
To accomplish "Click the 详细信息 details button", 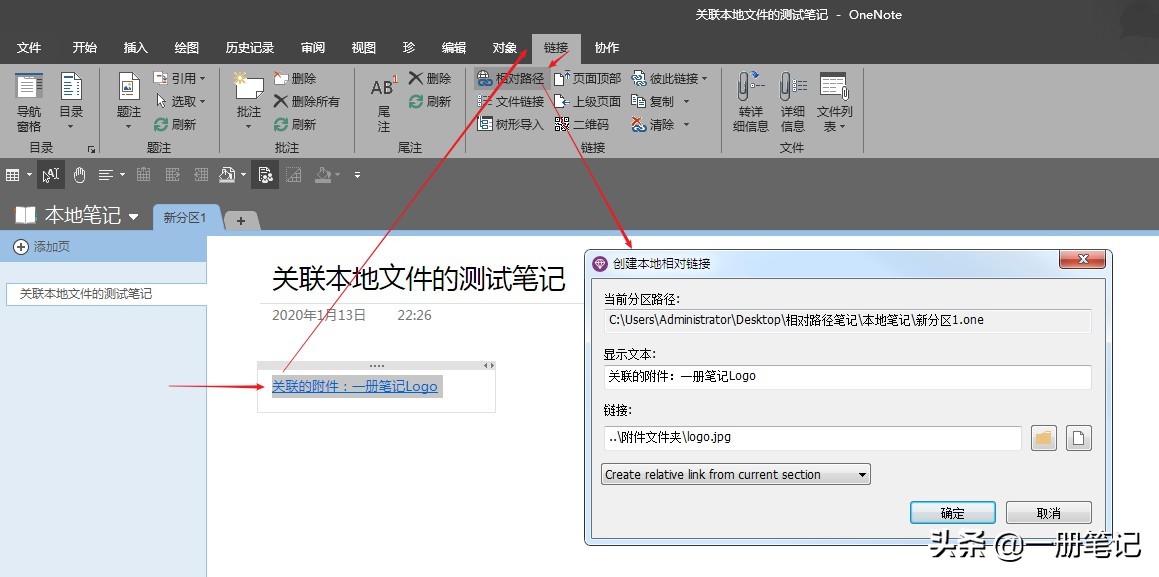I will [792, 102].
